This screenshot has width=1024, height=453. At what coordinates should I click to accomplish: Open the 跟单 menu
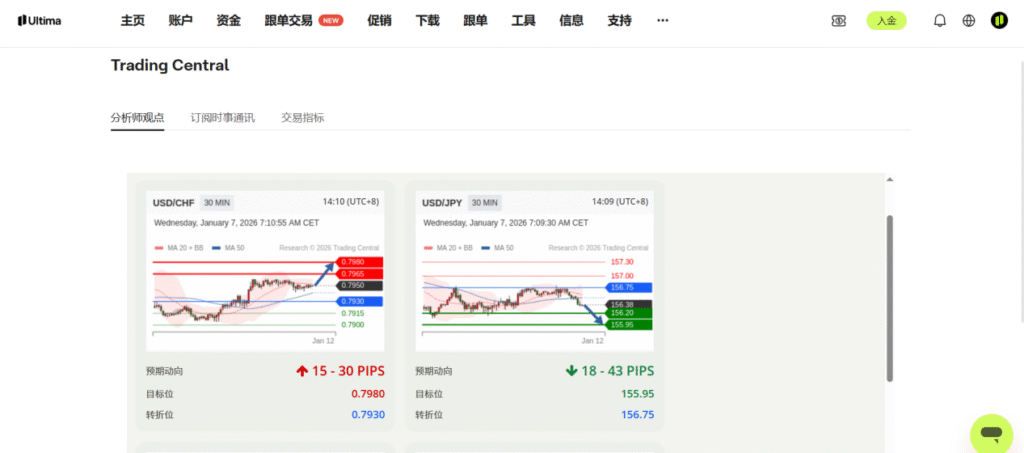[x=475, y=21]
